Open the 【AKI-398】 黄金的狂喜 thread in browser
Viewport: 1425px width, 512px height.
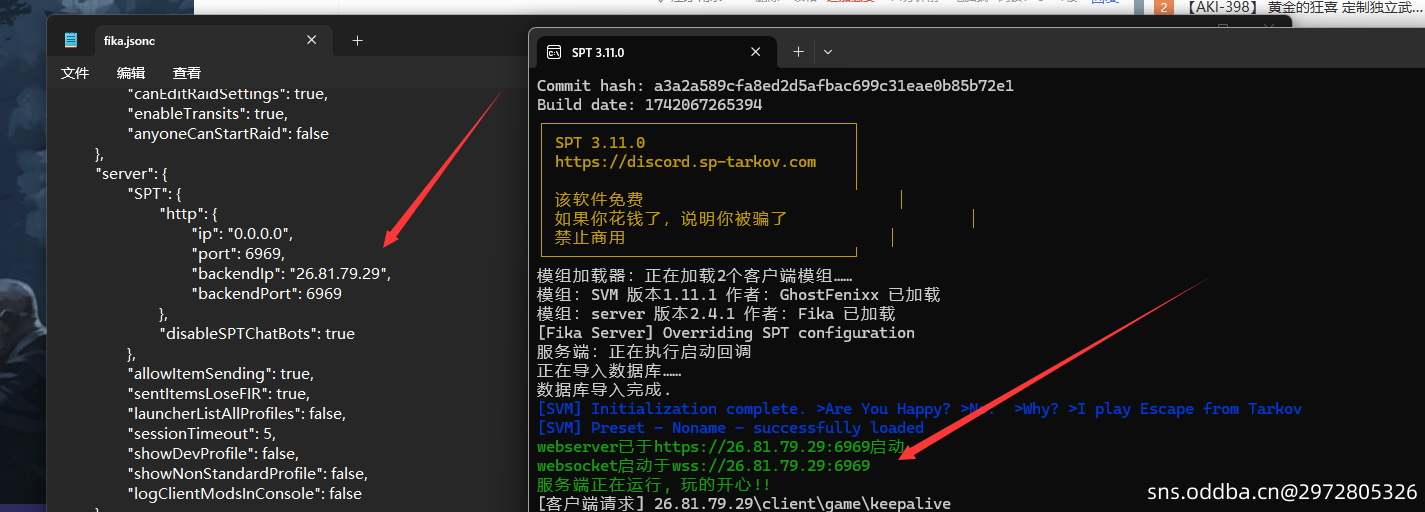pos(1303,7)
